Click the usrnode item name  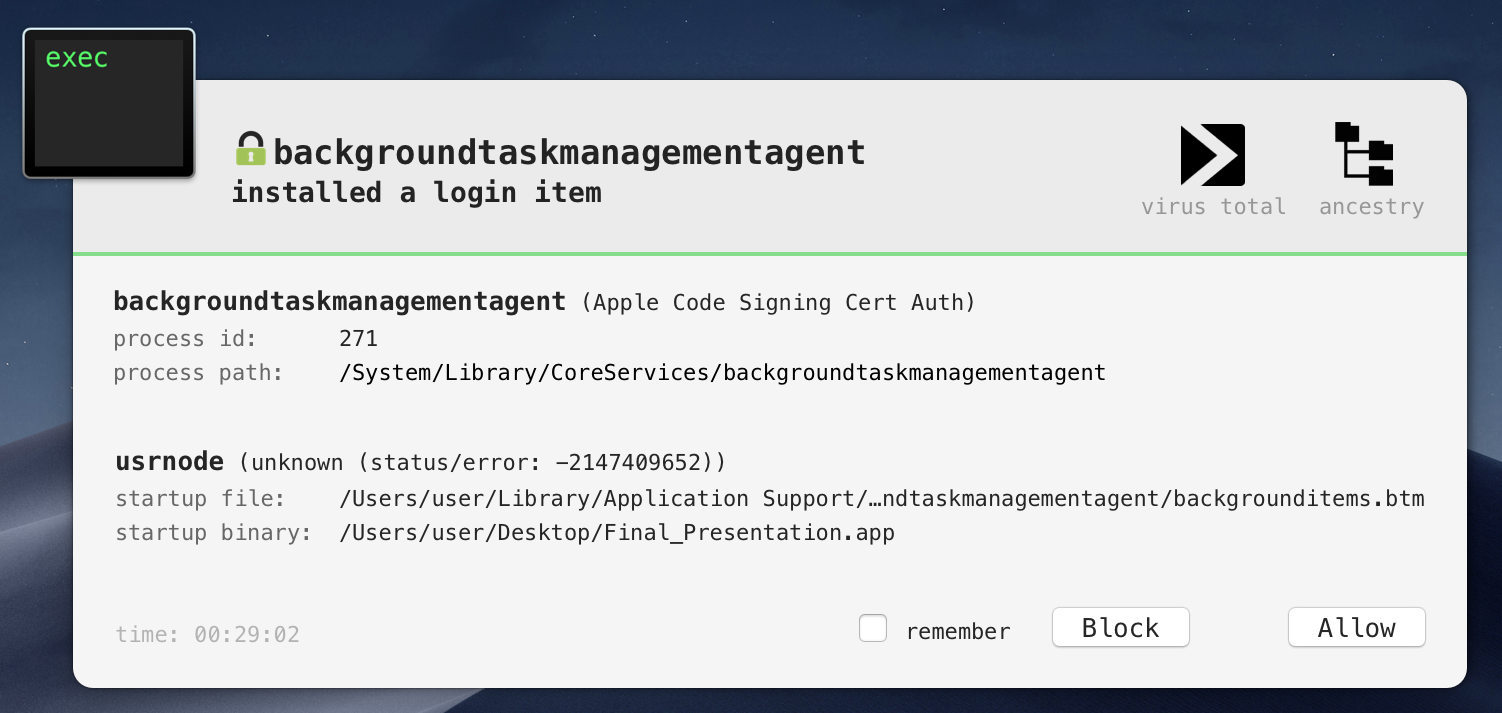169,462
